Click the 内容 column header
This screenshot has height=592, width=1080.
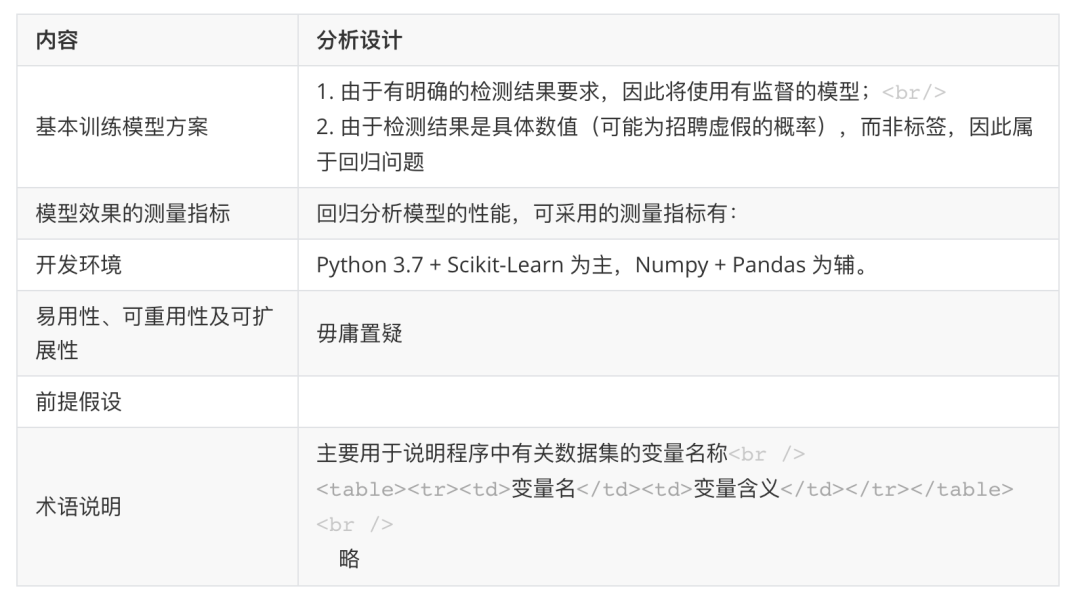click(57, 40)
